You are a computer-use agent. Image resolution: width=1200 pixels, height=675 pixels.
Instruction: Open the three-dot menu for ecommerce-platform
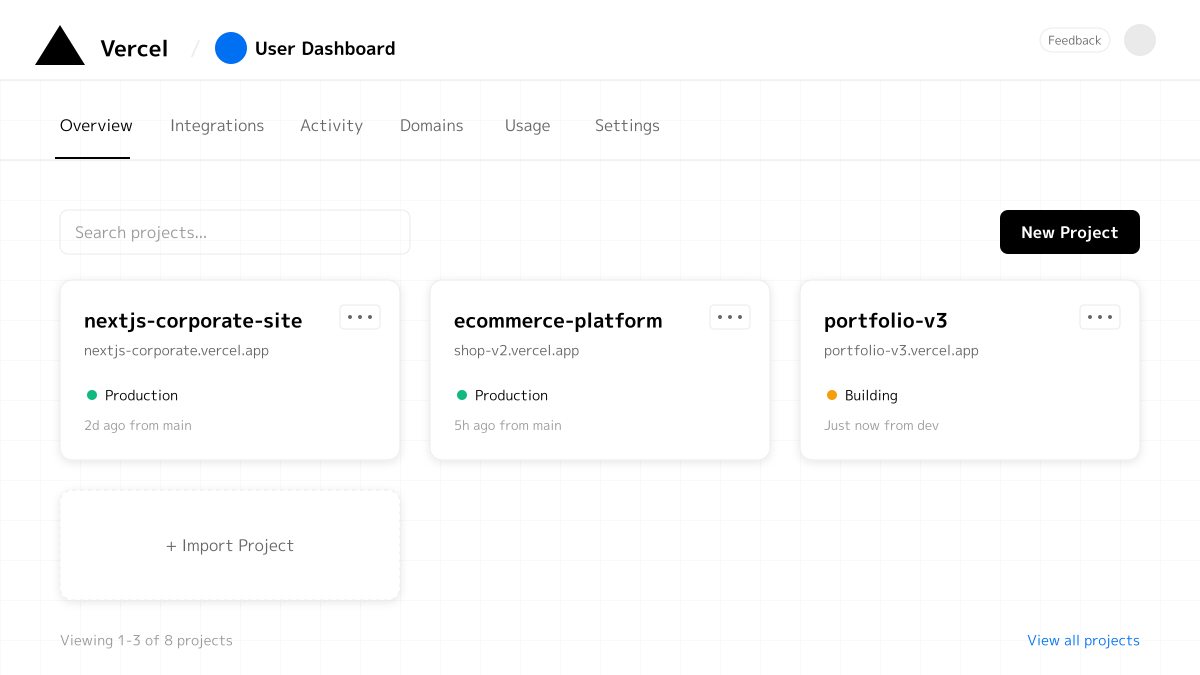730,317
